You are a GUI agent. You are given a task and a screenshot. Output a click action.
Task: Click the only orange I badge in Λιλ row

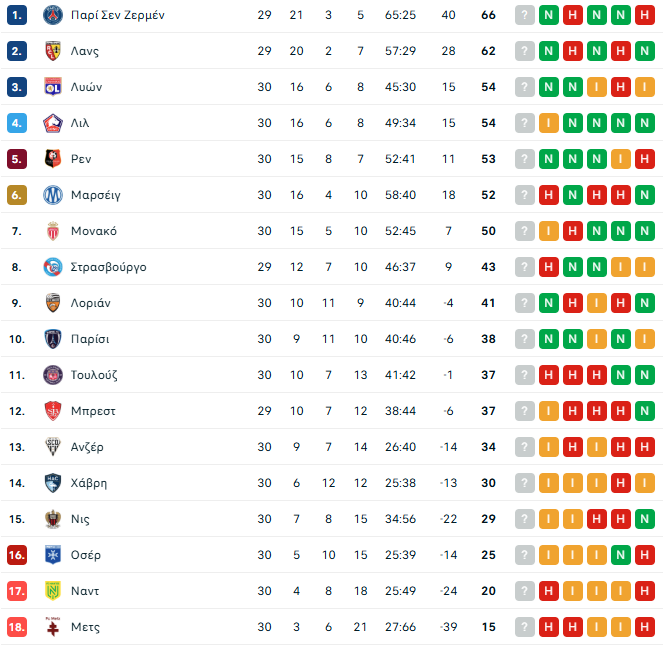pos(549,123)
